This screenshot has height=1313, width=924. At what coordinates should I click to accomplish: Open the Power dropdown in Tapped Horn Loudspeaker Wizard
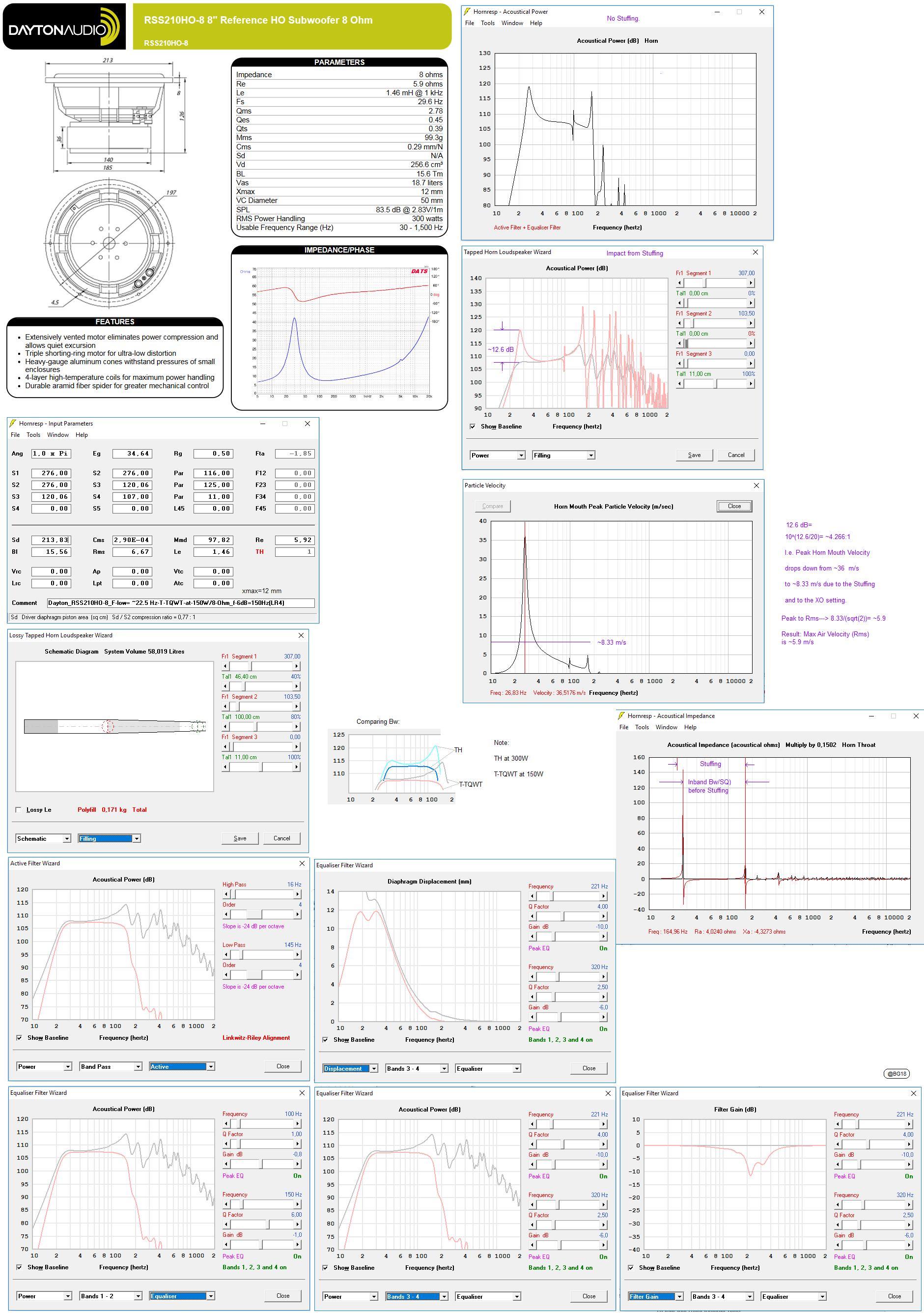498,455
